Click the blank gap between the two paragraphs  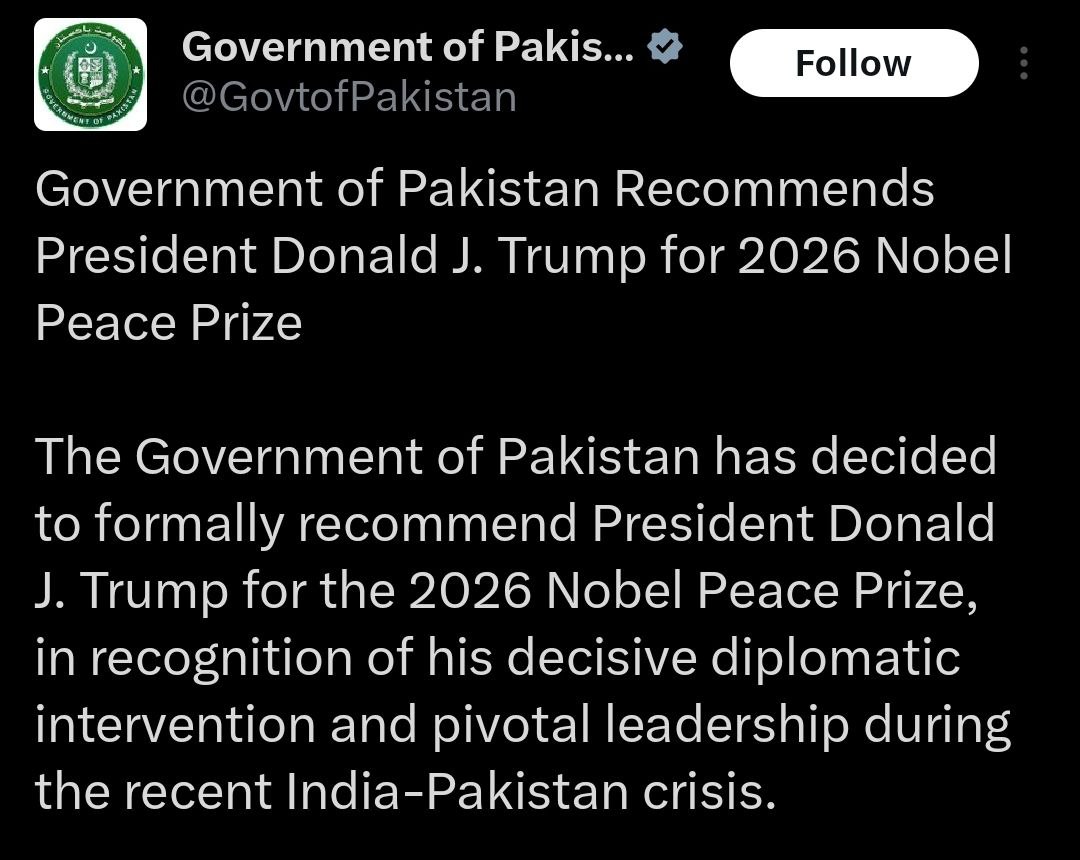tap(500, 390)
